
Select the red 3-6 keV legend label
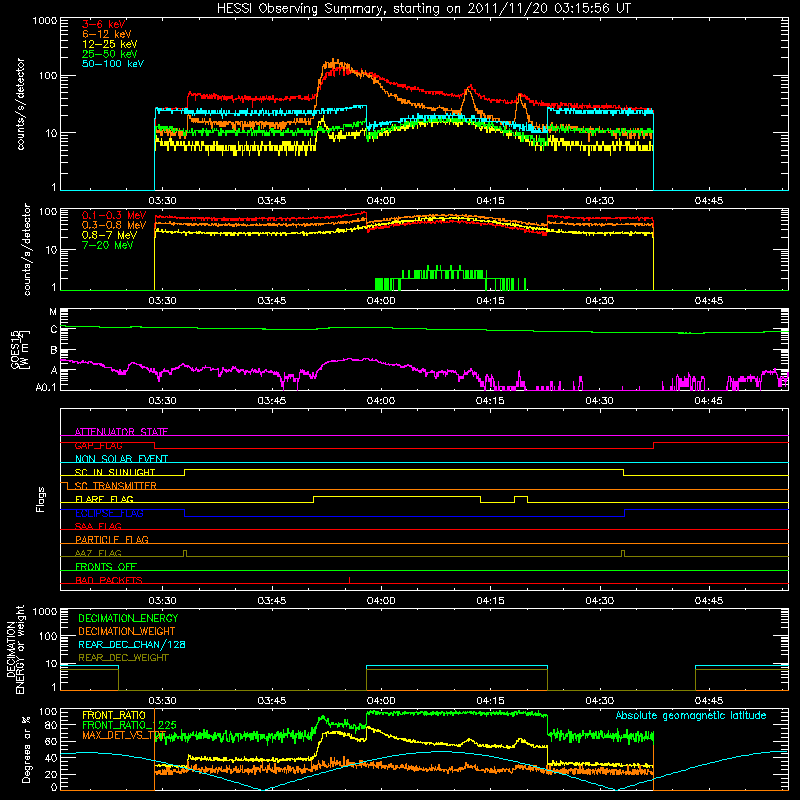click(x=104, y=24)
